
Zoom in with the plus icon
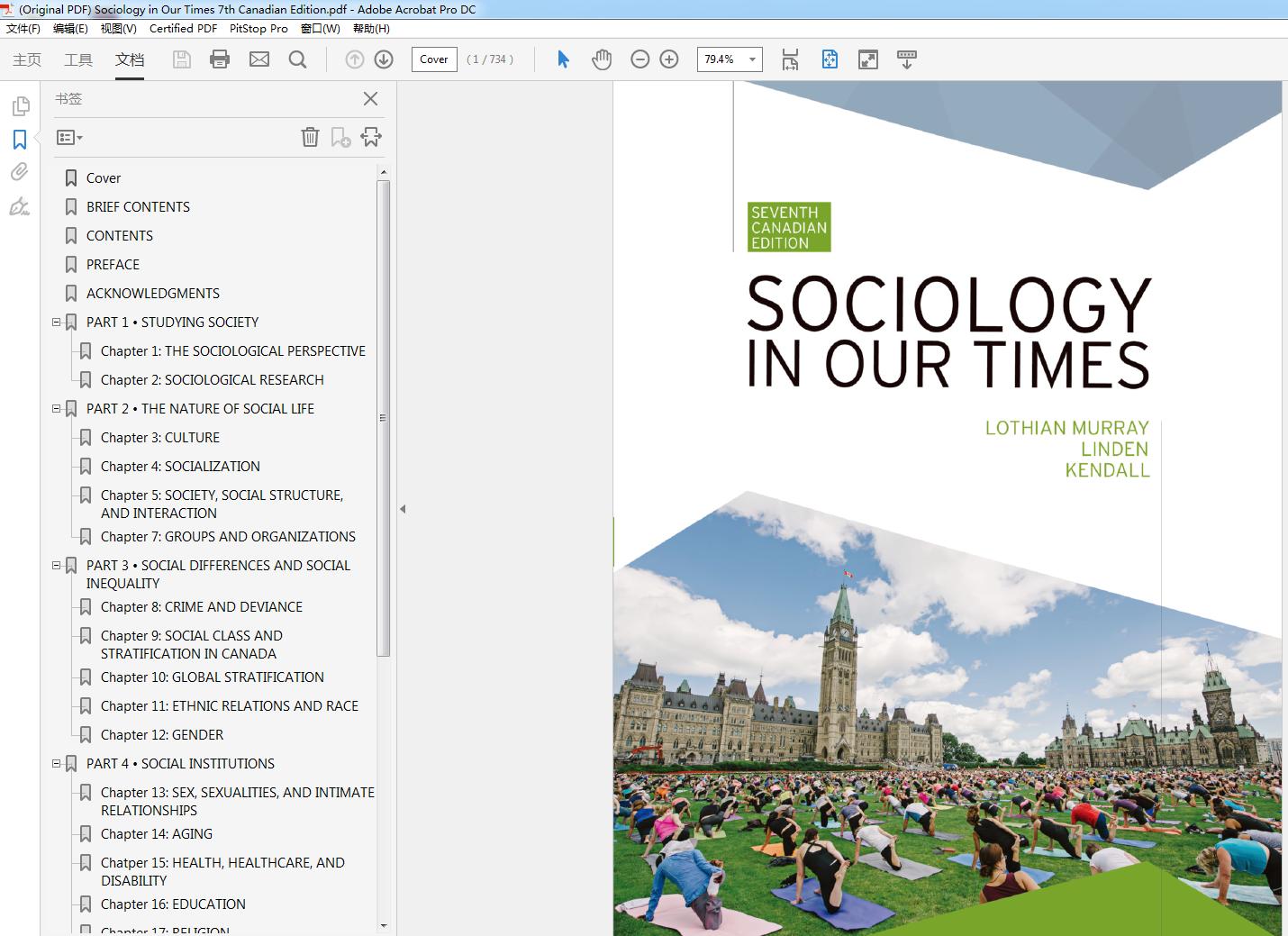(669, 59)
